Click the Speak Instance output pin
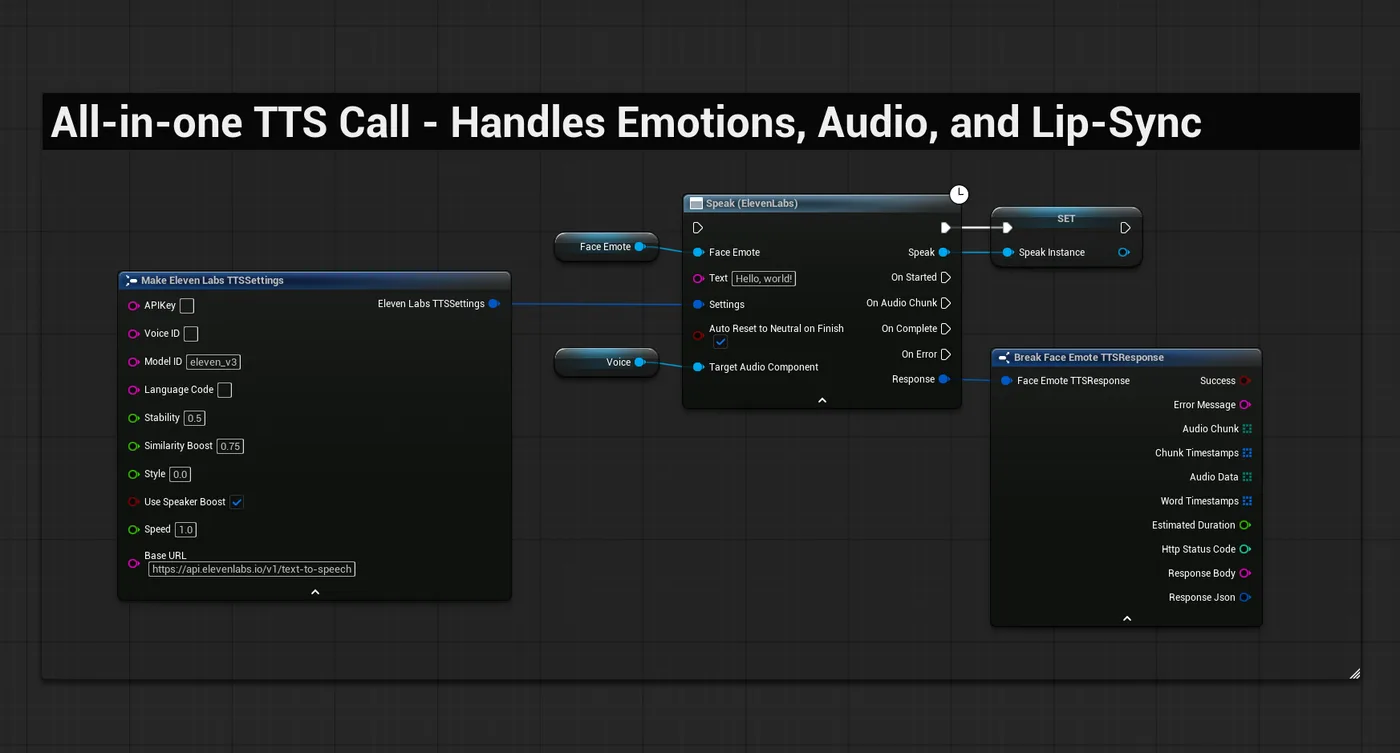Image resolution: width=1400 pixels, height=753 pixels. (x=1124, y=253)
